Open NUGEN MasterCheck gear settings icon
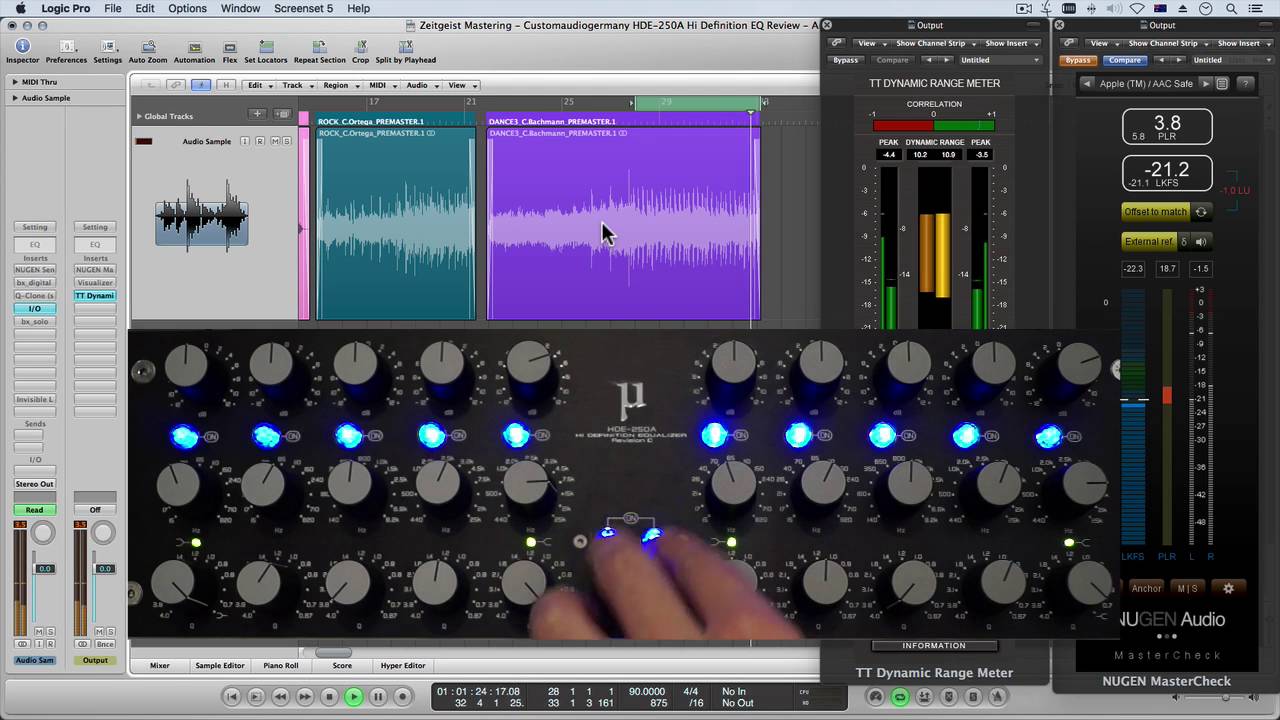Image resolution: width=1280 pixels, height=720 pixels. click(1228, 588)
